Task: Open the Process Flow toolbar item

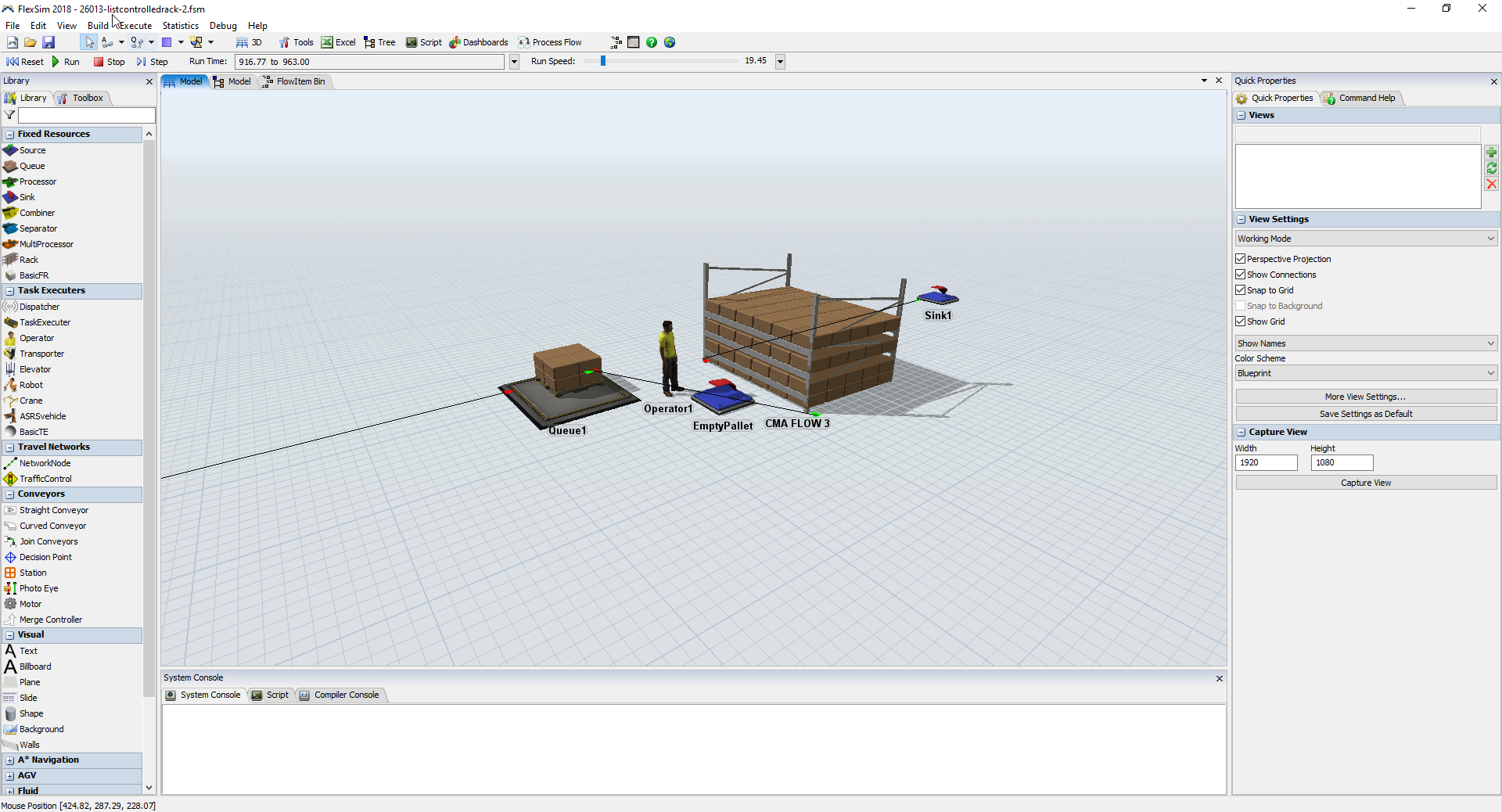Action: [550, 42]
